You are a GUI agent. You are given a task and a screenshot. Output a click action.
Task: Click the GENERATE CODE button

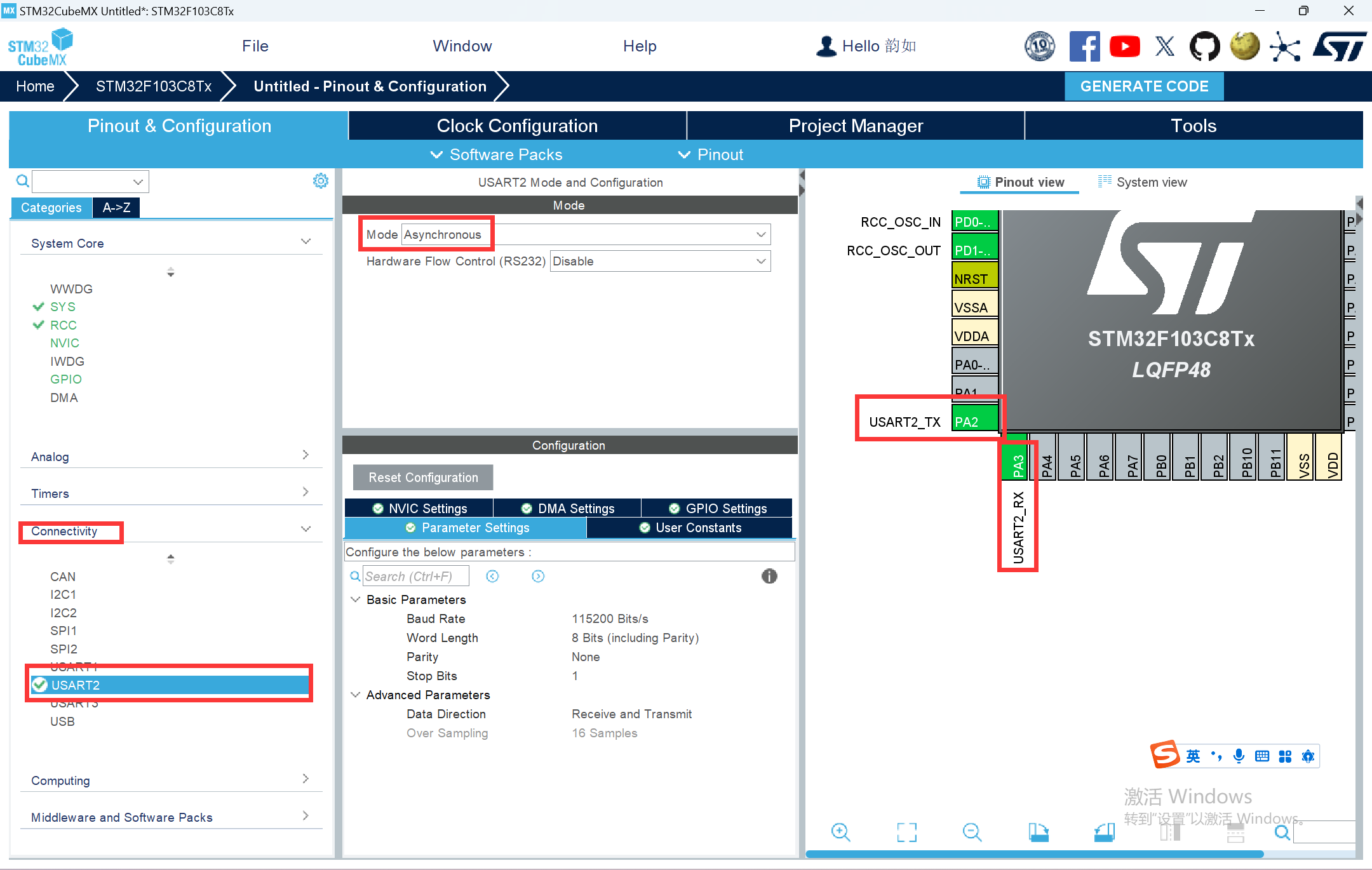[x=1144, y=86]
